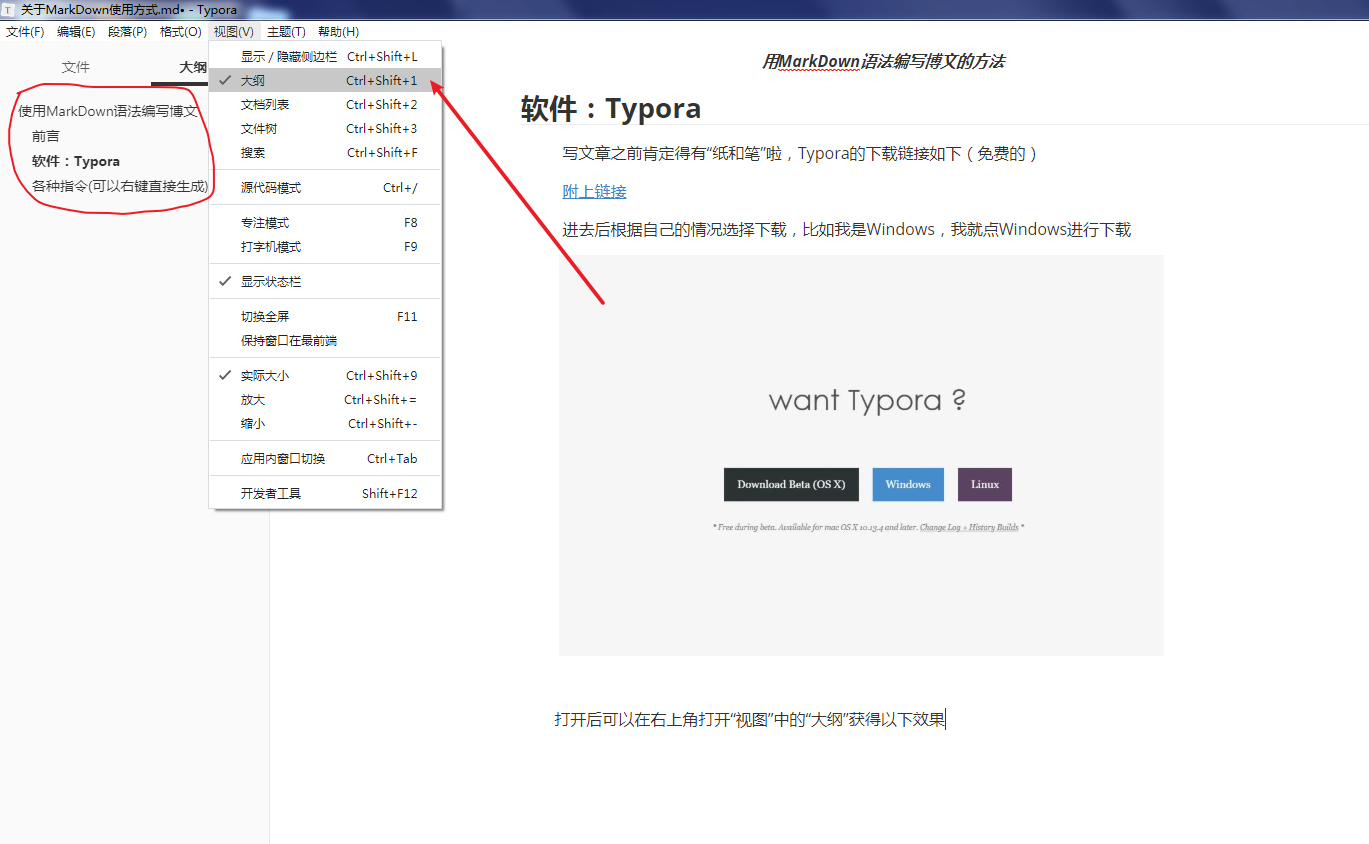Select 显示 / 隐藏侧边栏 menu item
This screenshot has height=844, width=1369.
pyautogui.click(x=325, y=56)
